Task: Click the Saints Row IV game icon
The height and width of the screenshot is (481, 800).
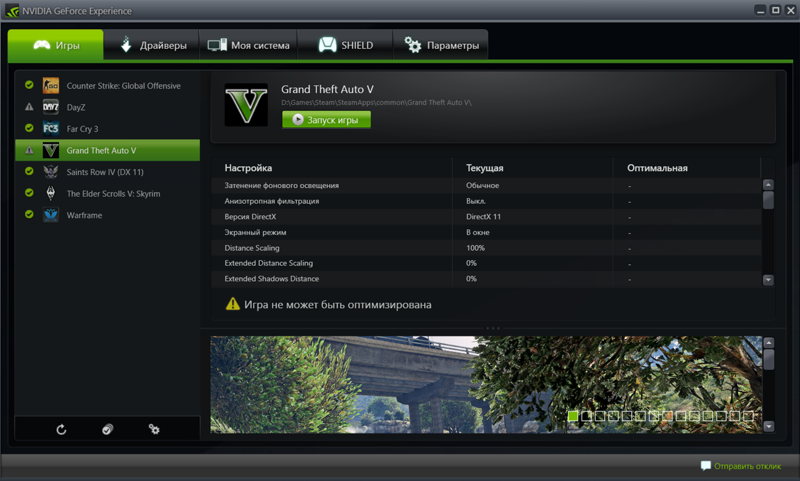Action: point(51,171)
